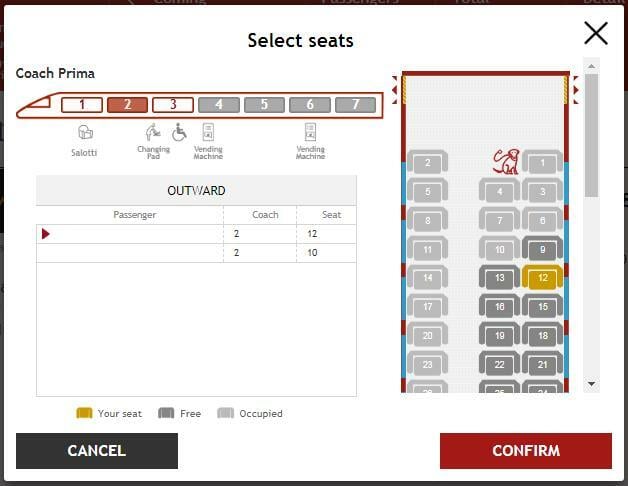Select coach 5 in train diagram
The image size is (628, 486).
point(264,105)
